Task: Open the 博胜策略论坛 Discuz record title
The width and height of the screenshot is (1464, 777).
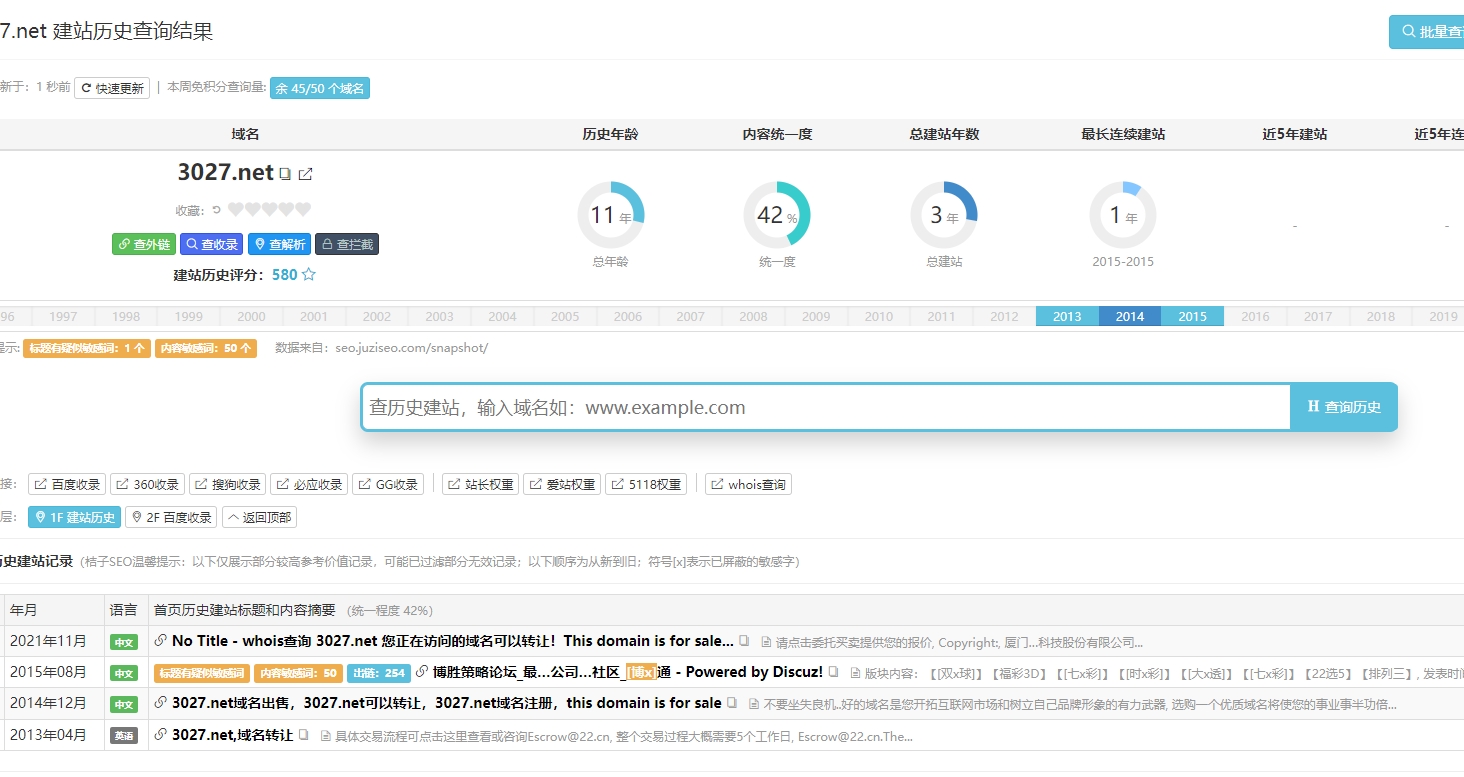Action: pyautogui.click(x=628, y=672)
